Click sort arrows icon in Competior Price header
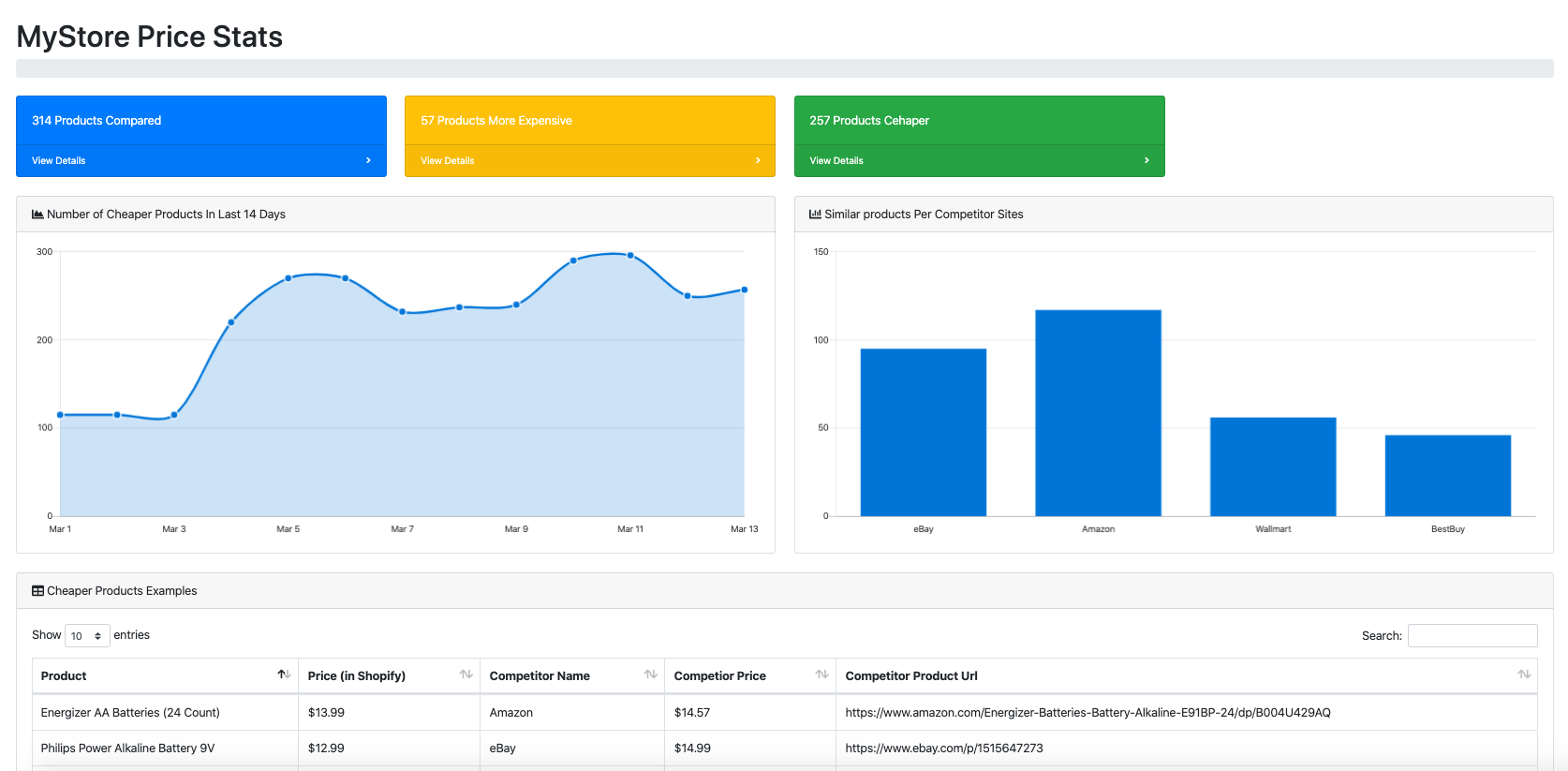Image resolution: width=1568 pixels, height=771 pixels. [x=821, y=675]
